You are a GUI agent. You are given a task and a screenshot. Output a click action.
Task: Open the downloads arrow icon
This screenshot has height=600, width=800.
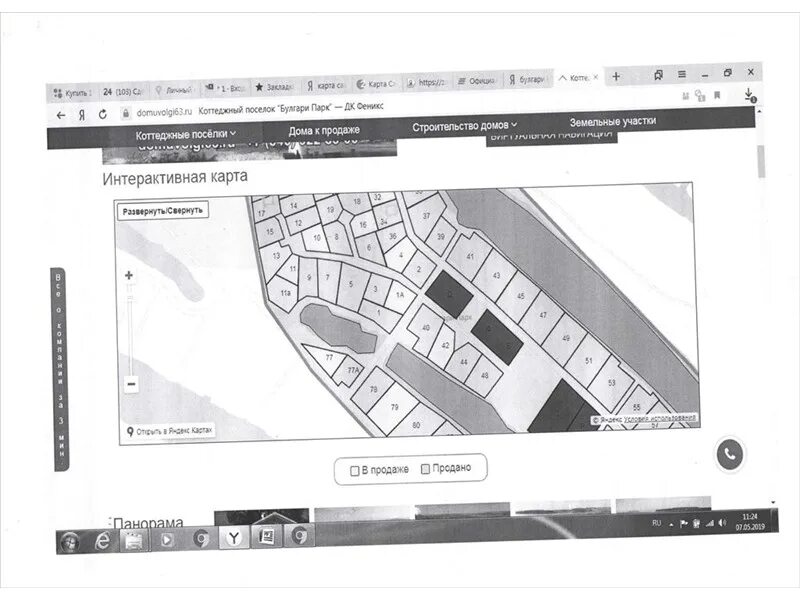coord(749,95)
